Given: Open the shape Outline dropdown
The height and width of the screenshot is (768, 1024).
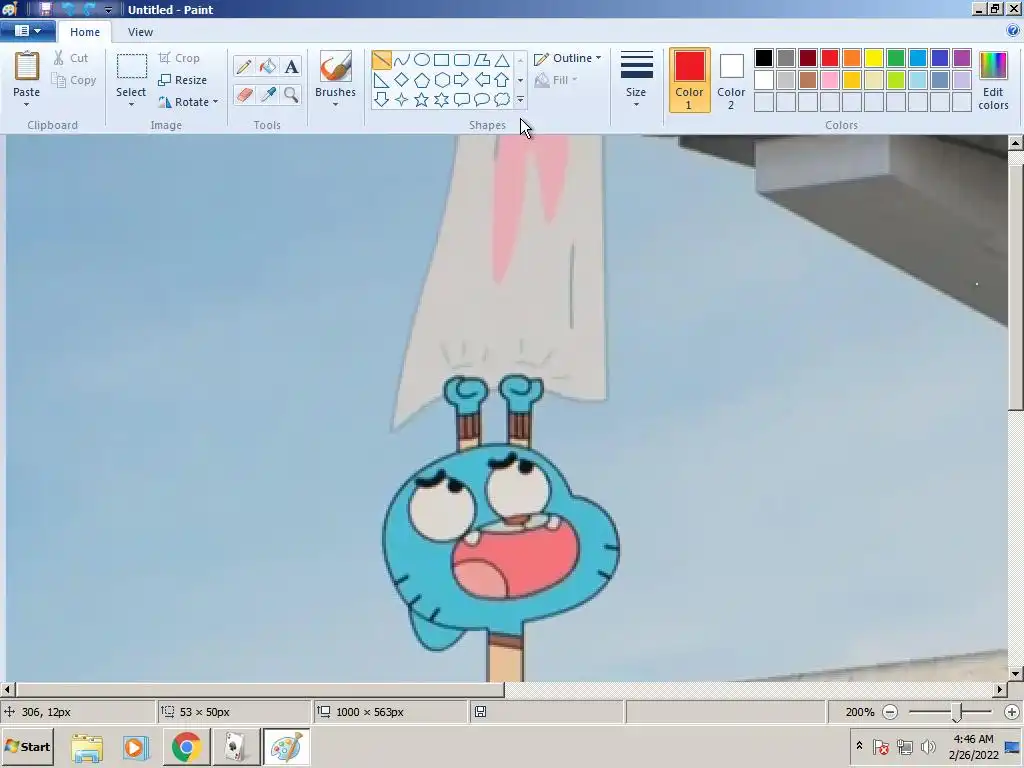Looking at the screenshot, I should point(568,58).
